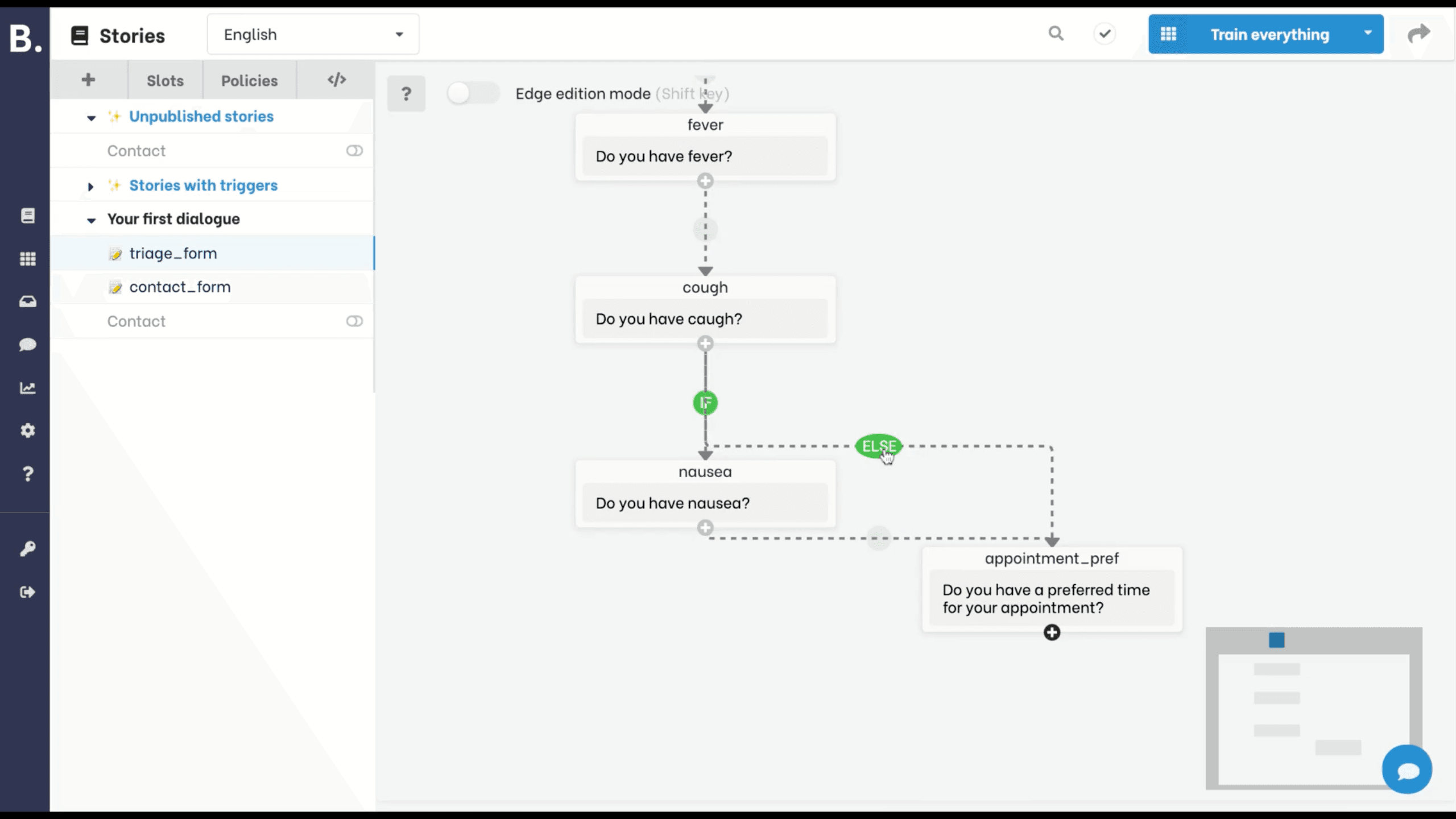The width and height of the screenshot is (1456, 819).
Task: Log out using the exit icon
Action: tap(28, 591)
